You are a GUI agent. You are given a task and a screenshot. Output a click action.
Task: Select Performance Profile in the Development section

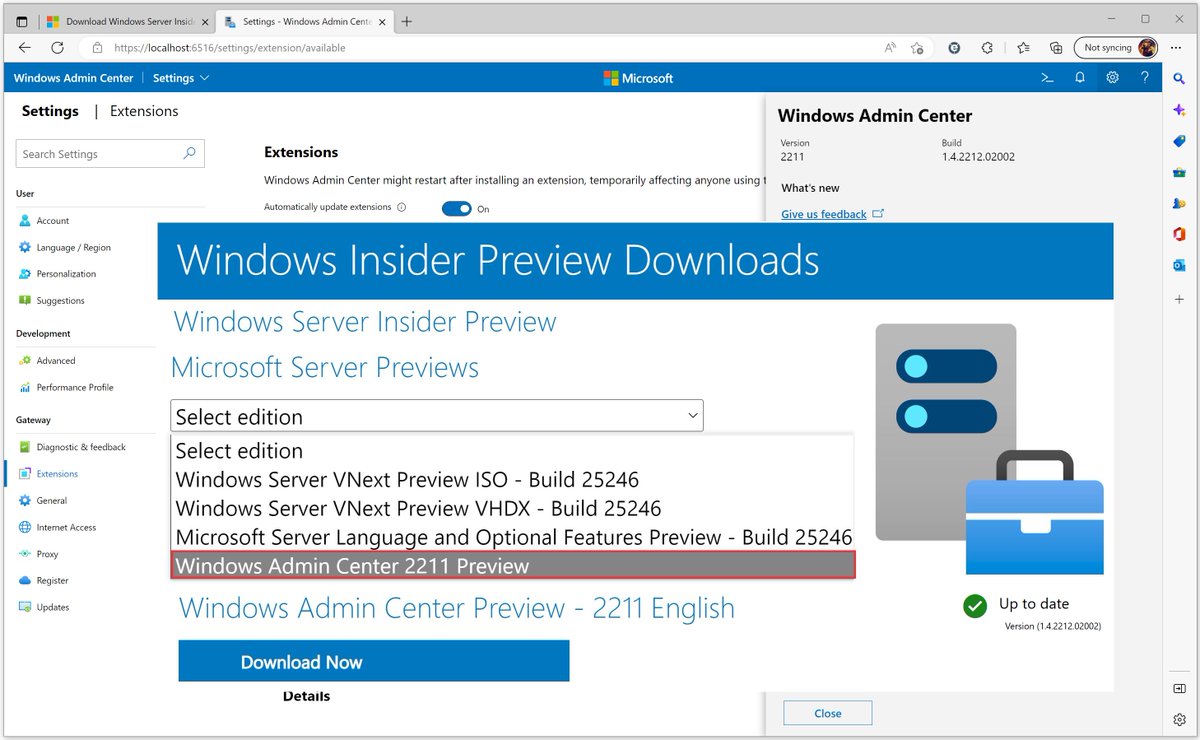(75, 387)
